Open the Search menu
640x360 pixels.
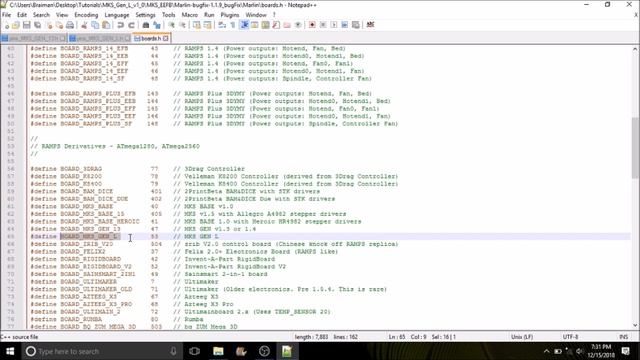pos(41,15)
